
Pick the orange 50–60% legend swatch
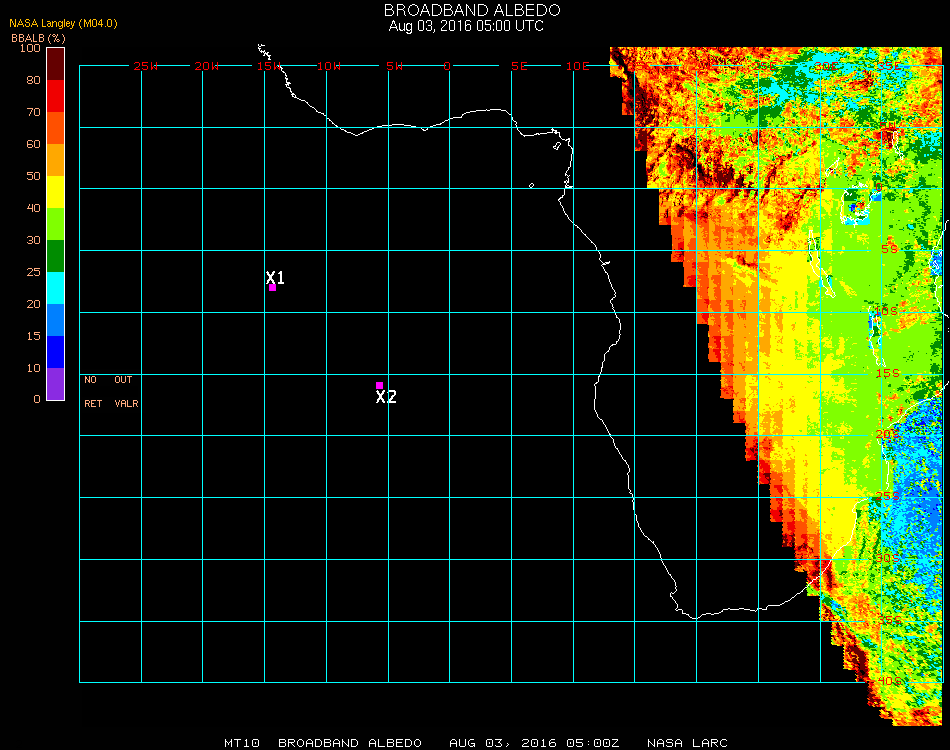55,160
